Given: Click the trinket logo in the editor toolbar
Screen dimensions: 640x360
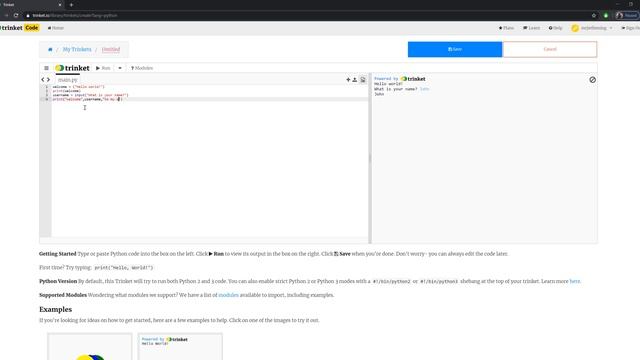Looking at the screenshot, I should coord(72,68).
